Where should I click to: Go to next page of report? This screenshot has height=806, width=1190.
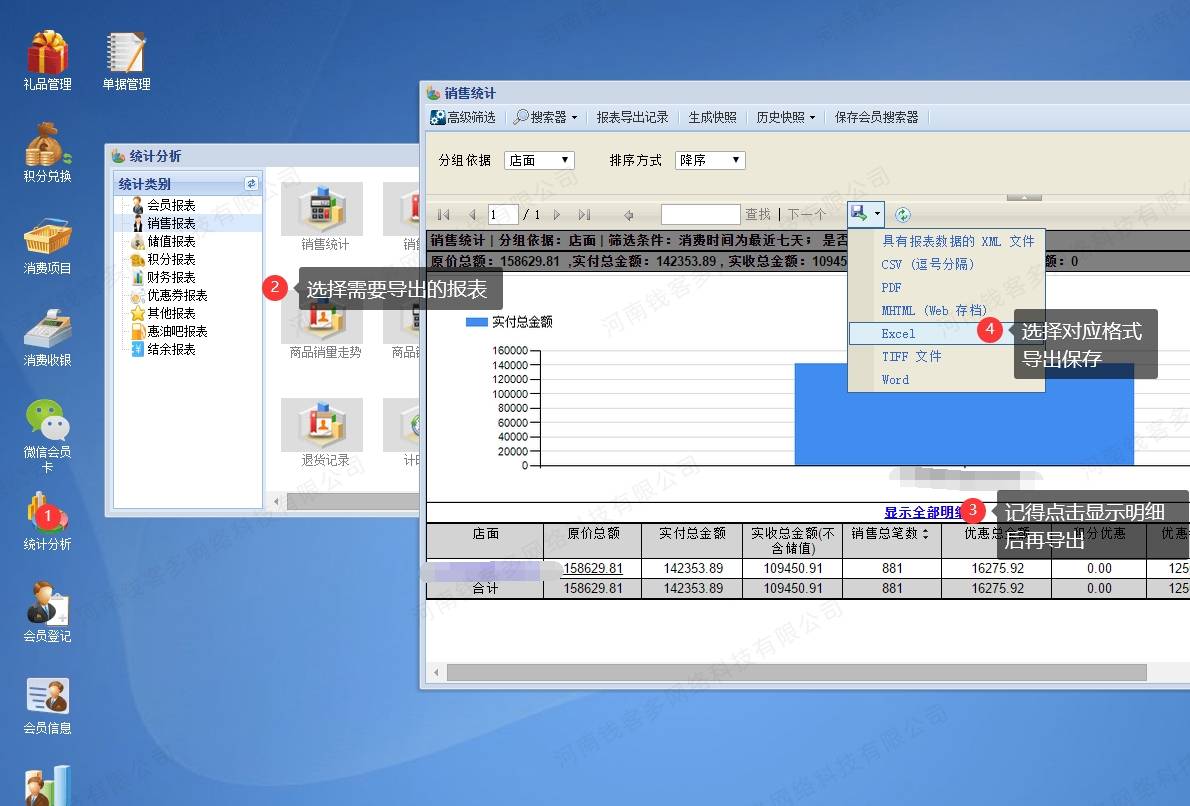pyautogui.click(x=557, y=215)
